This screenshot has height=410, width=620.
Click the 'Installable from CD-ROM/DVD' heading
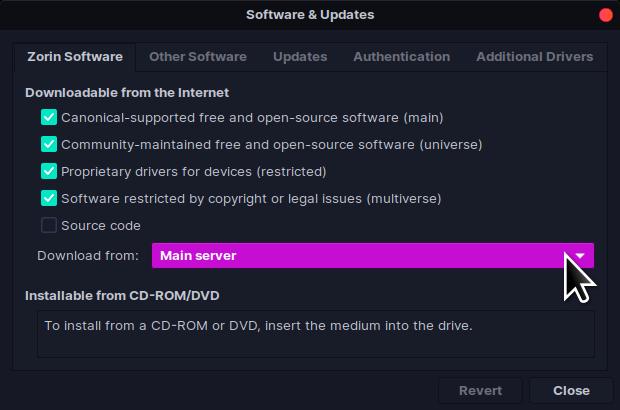point(122,296)
